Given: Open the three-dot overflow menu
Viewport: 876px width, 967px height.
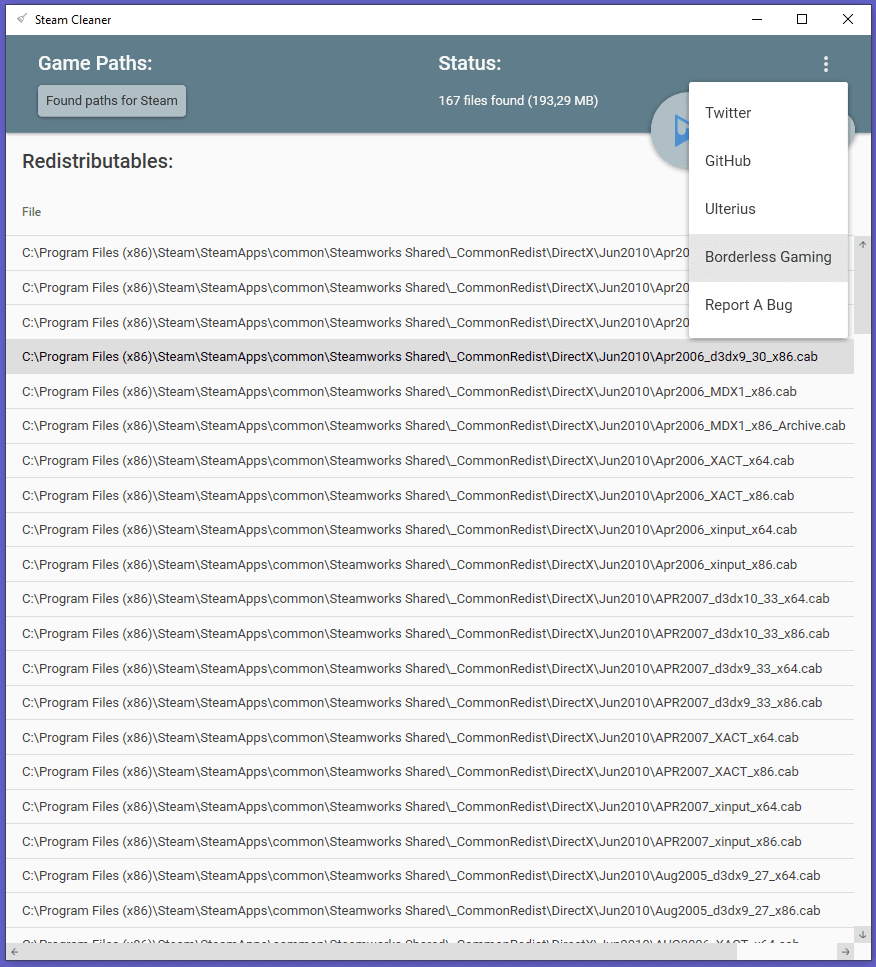Looking at the screenshot, I should click(x=825, y=64).
